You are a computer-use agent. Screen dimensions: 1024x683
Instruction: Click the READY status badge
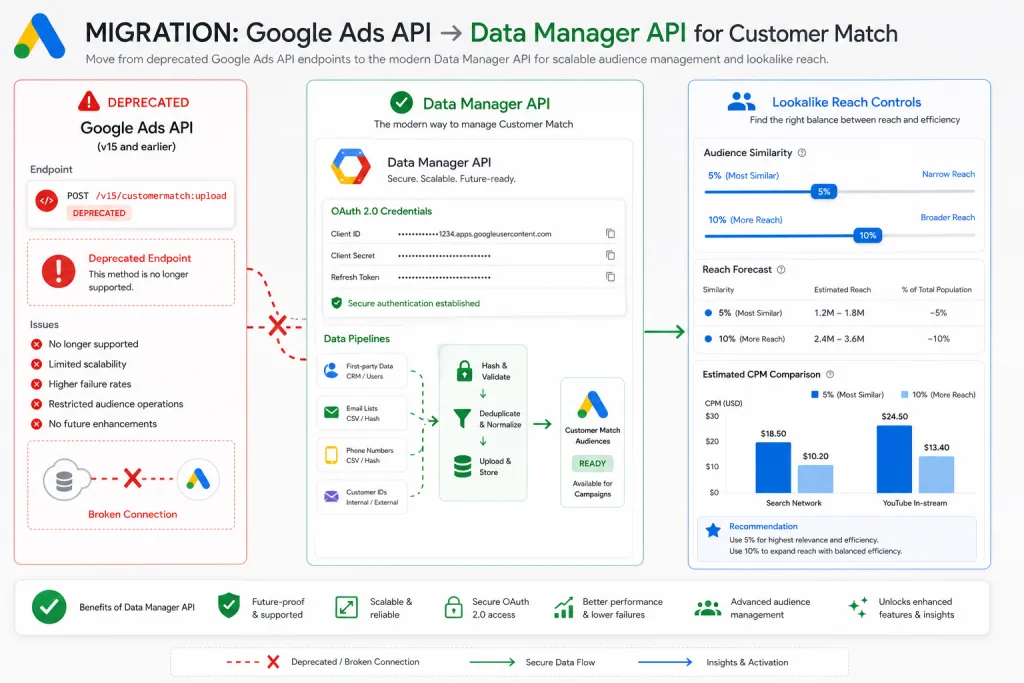click(592, 464)
